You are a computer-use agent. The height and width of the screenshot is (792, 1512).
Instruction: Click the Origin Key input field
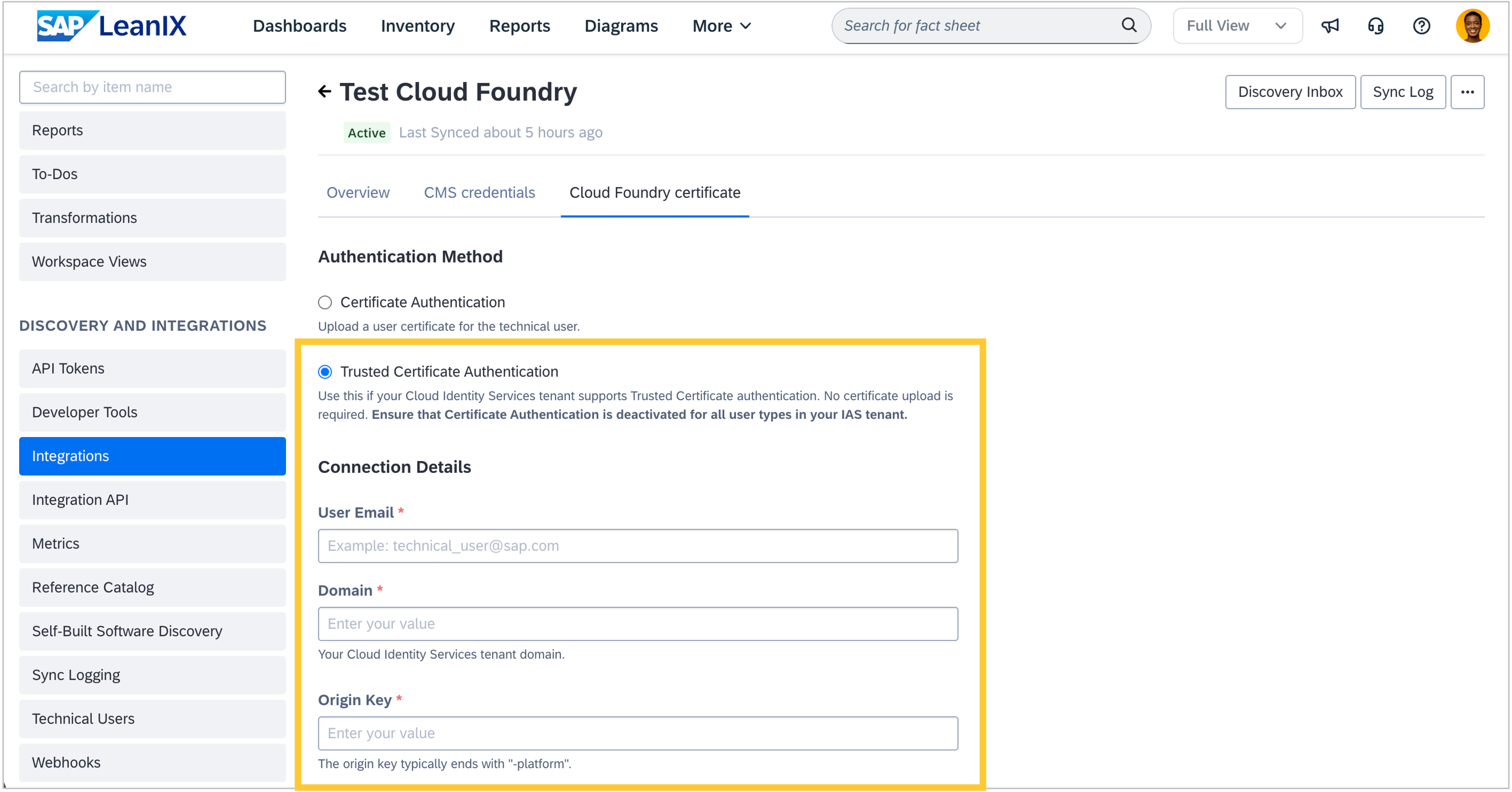[x=637, y=733]
